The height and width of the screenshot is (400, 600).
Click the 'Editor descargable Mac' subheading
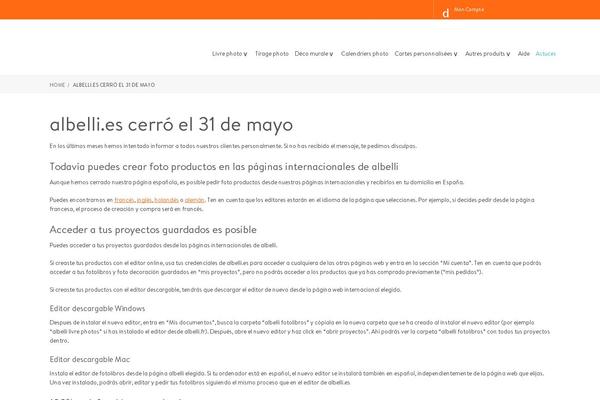coord(90,359)
